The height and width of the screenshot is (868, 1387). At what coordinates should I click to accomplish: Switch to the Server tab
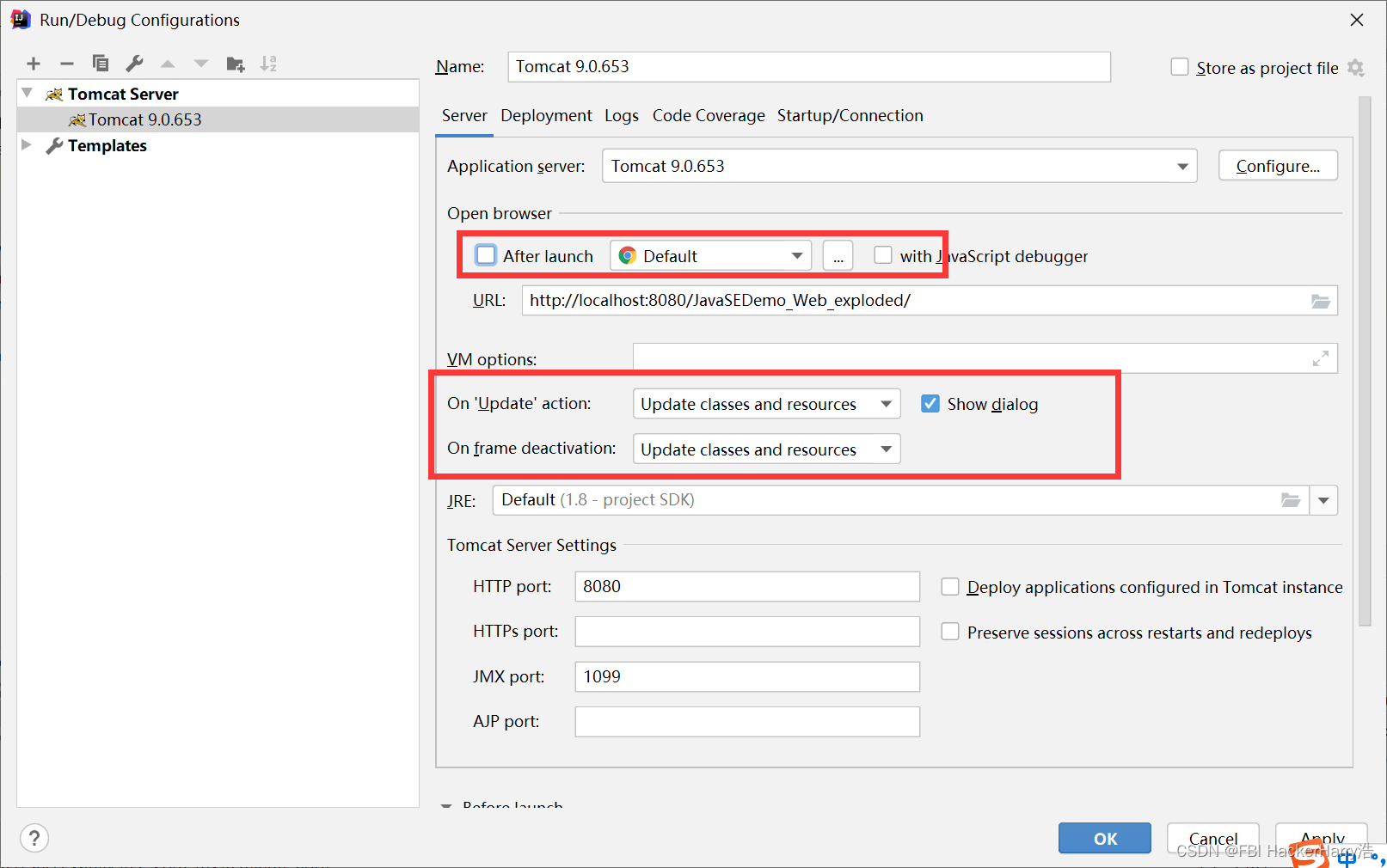(464, 116)
